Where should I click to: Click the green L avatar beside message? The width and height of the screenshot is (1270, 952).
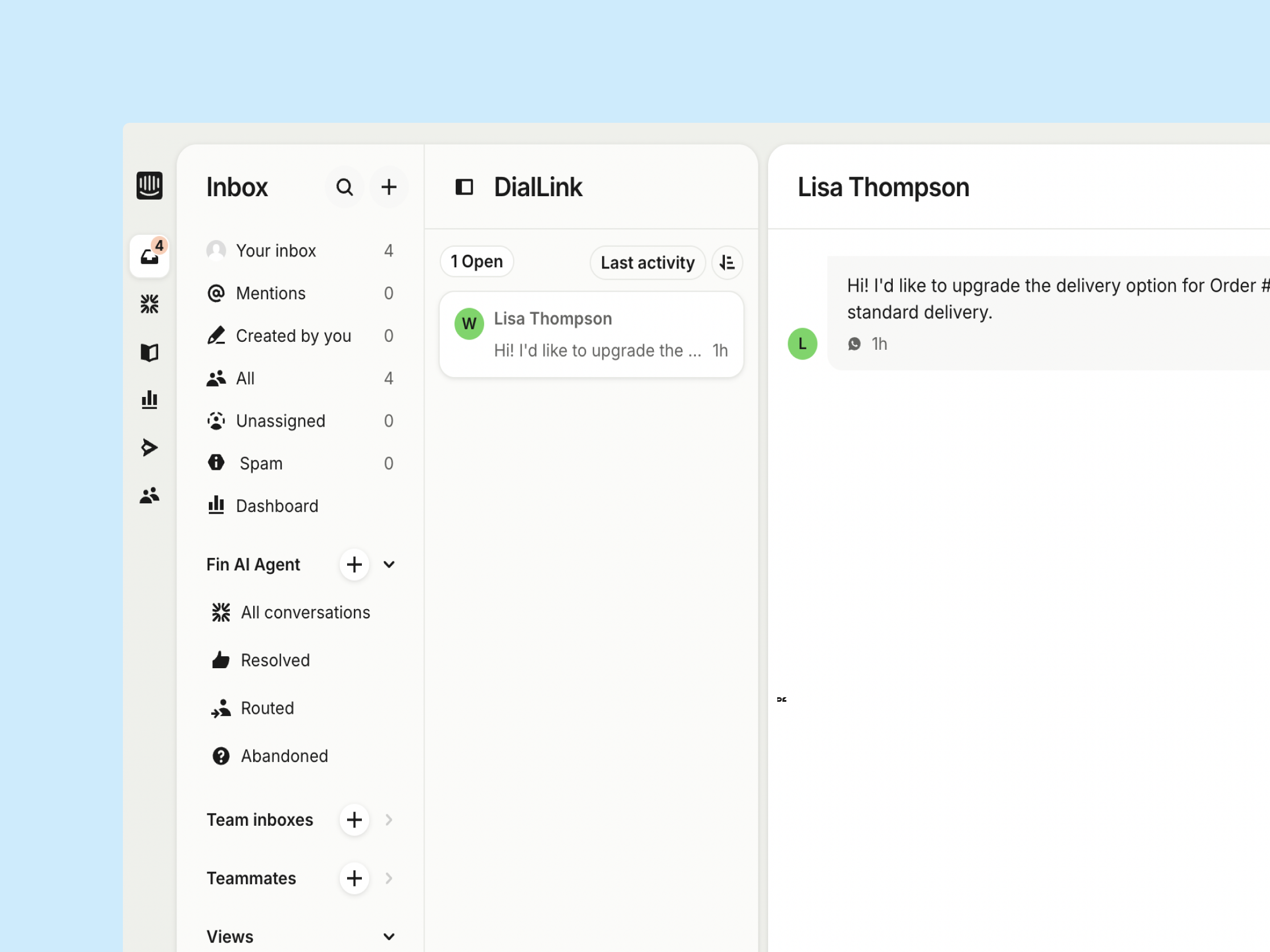802,344
